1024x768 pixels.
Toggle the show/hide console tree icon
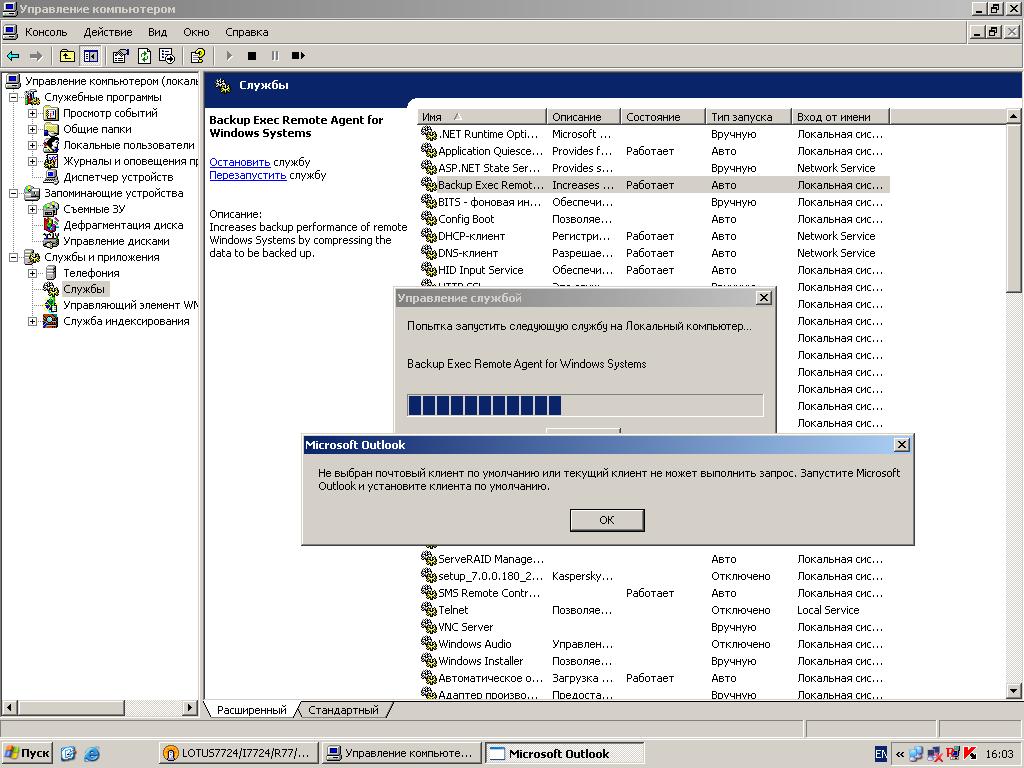(x=91, y=56)
